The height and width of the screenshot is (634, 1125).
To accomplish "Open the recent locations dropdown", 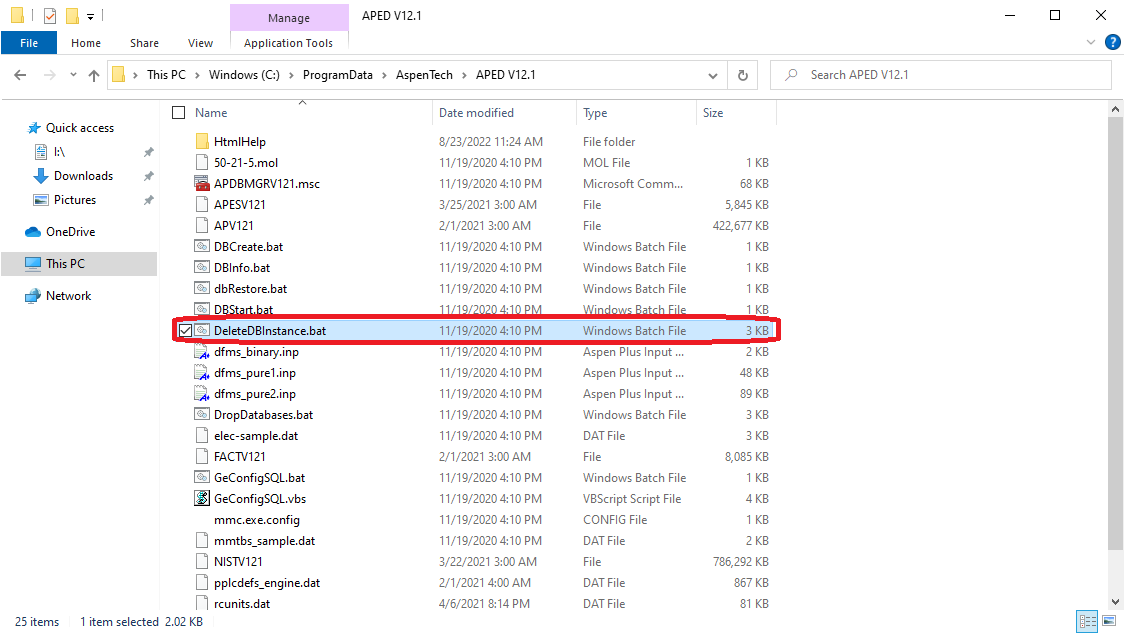I will click(73, 75).
